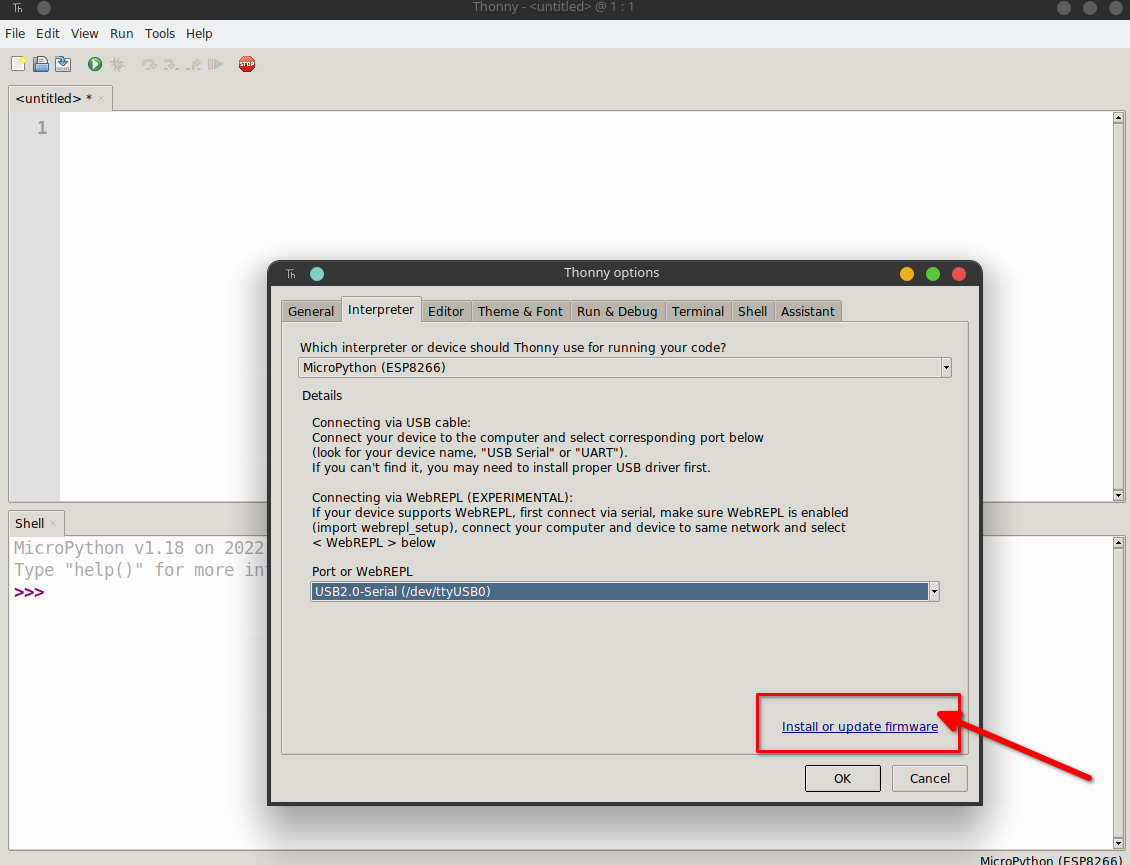Click the MicroPython (ESP8266) status bar label

(1050, 860)
